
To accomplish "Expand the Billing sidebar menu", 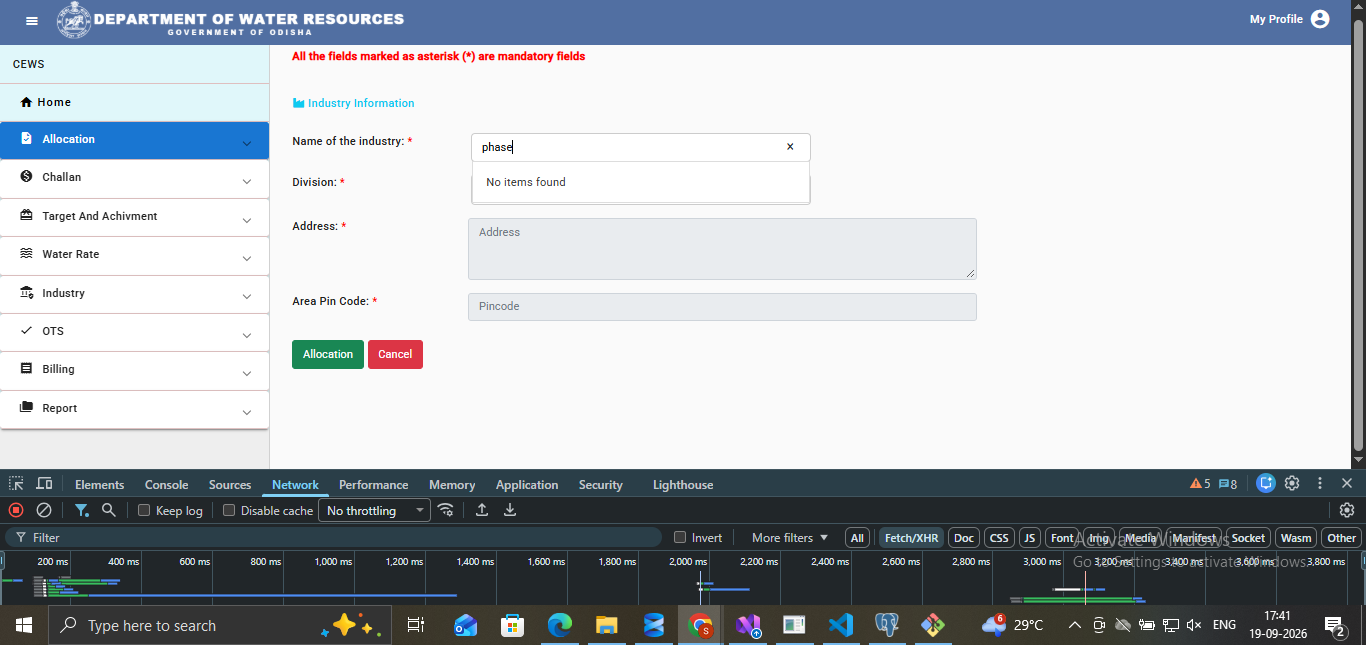I will [134, 370].
